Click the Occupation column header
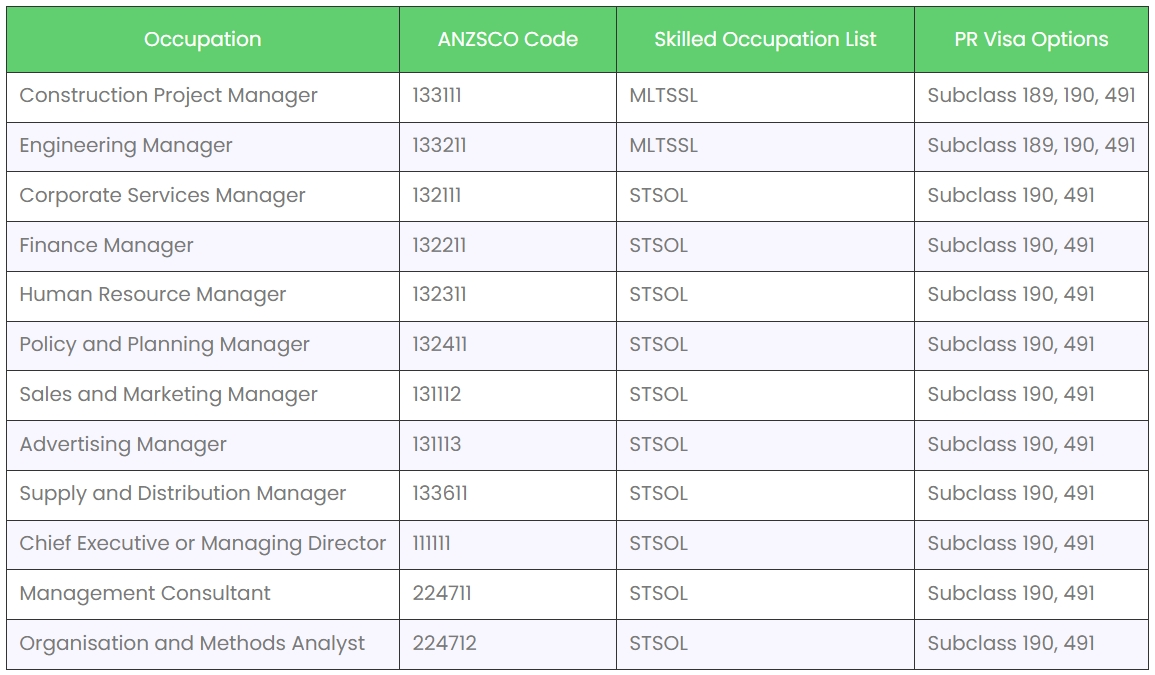 point(203,40)
